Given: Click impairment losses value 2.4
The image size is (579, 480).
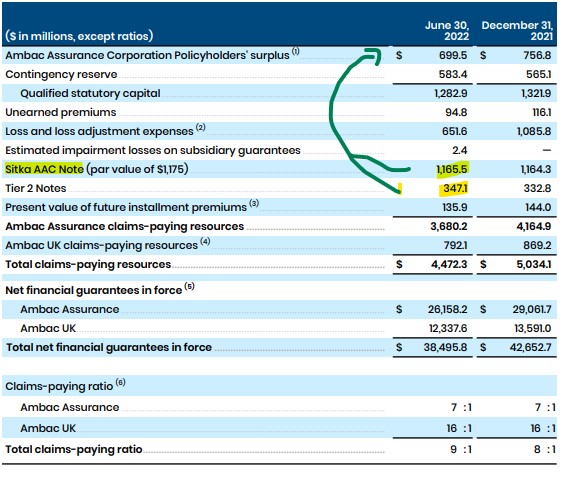Looking at the screenshot, I should (459, 150).
